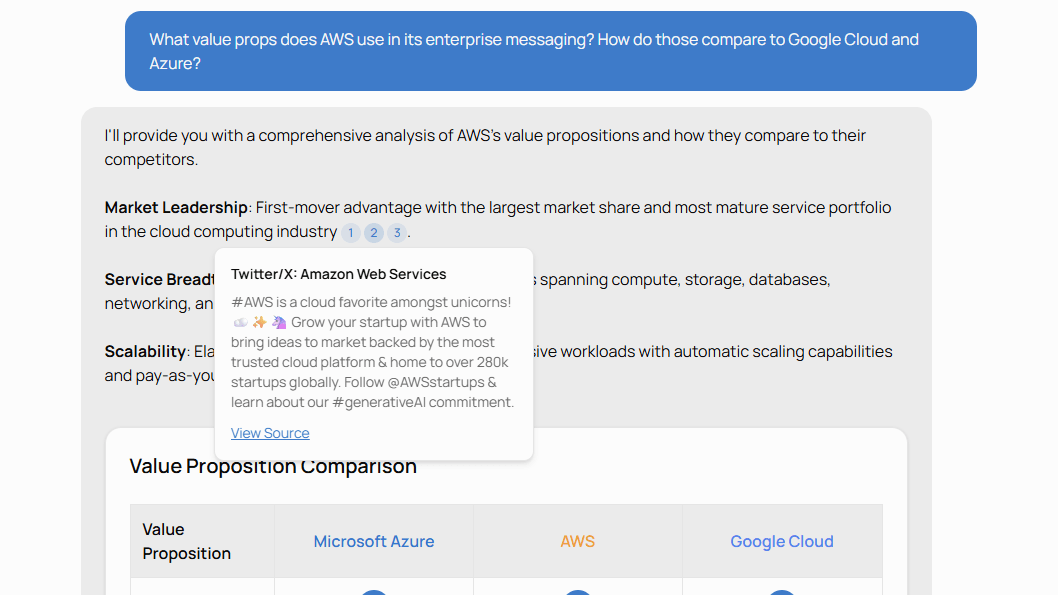Click the sparkles emoji in the tweet popup
The height and width of the screenshot is (595, 1058).
[259, 322]
